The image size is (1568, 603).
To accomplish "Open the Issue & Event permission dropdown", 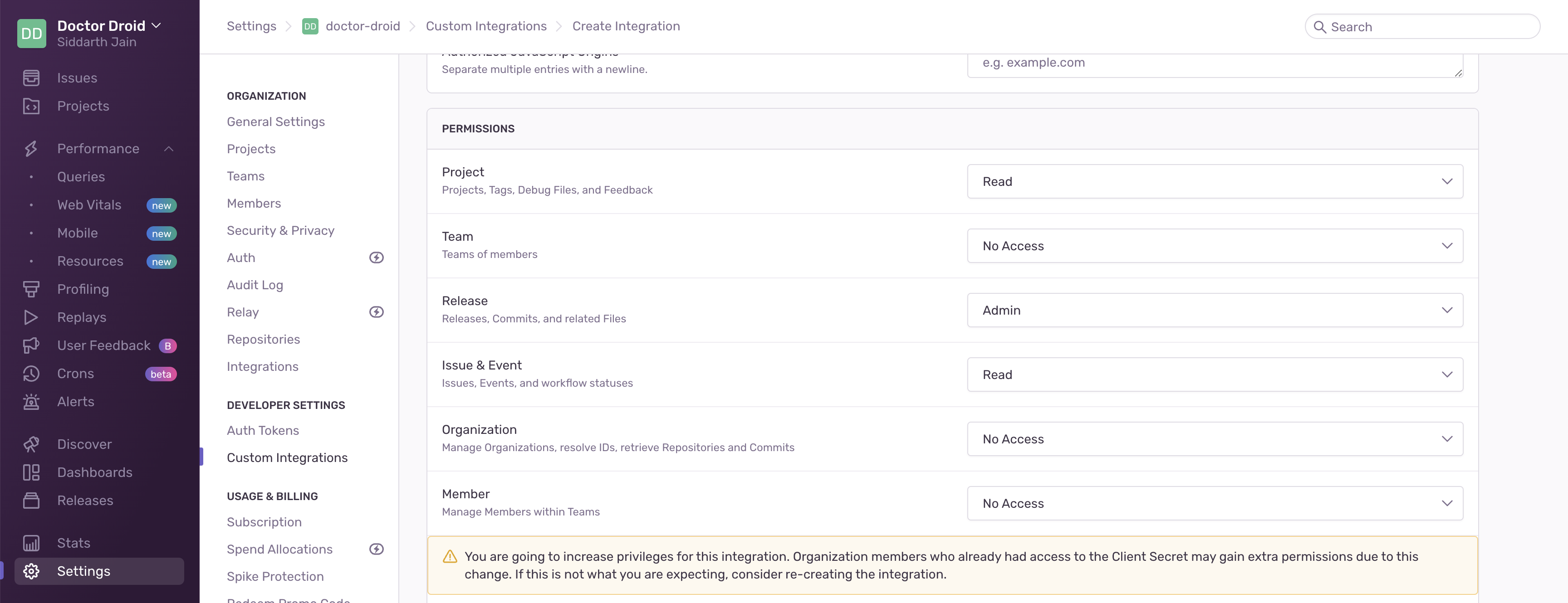I will (1215, 375).
